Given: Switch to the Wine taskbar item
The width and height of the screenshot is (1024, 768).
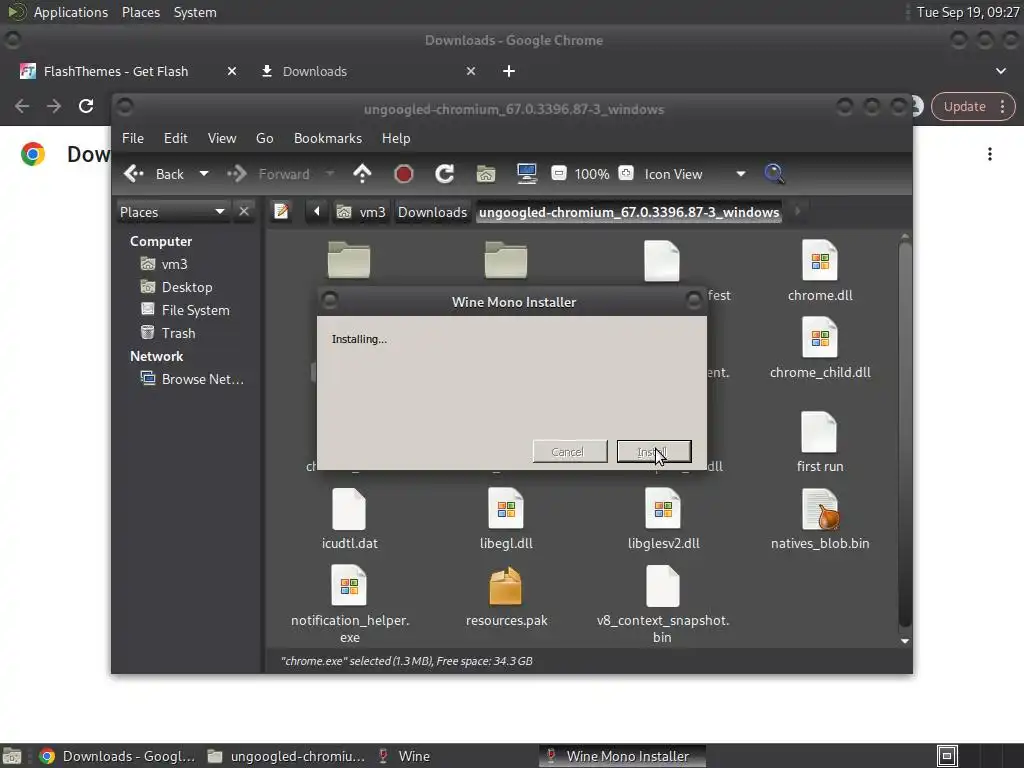Looking at the screenshot, I should [x=405, y=756].
